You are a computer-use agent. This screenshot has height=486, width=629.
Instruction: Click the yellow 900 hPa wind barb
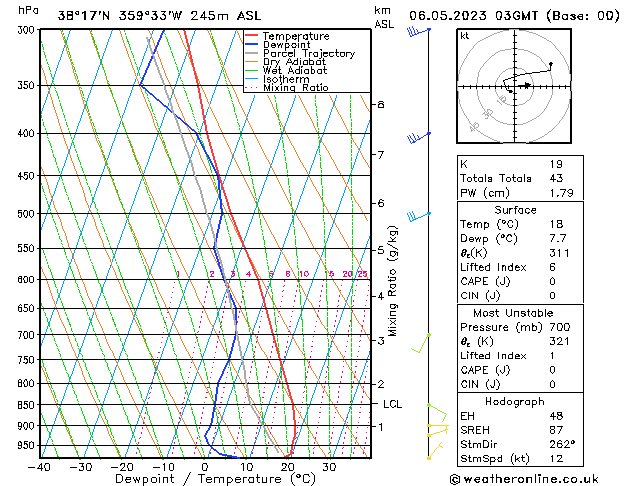coord(438,425)
